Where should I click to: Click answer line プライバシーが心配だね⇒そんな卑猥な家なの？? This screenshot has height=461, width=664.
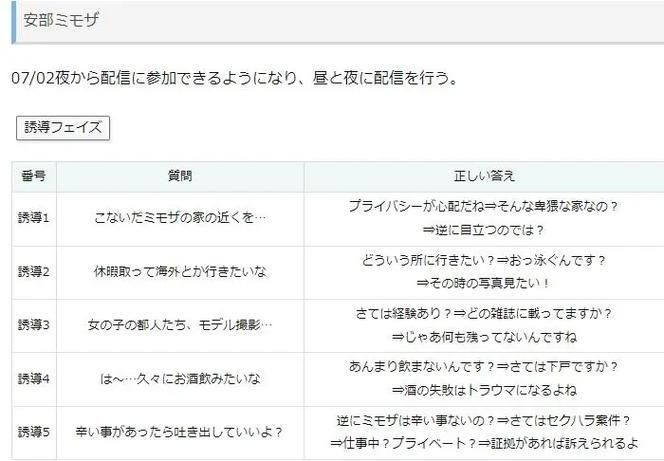pyautogui.click(x=484, y=207)
